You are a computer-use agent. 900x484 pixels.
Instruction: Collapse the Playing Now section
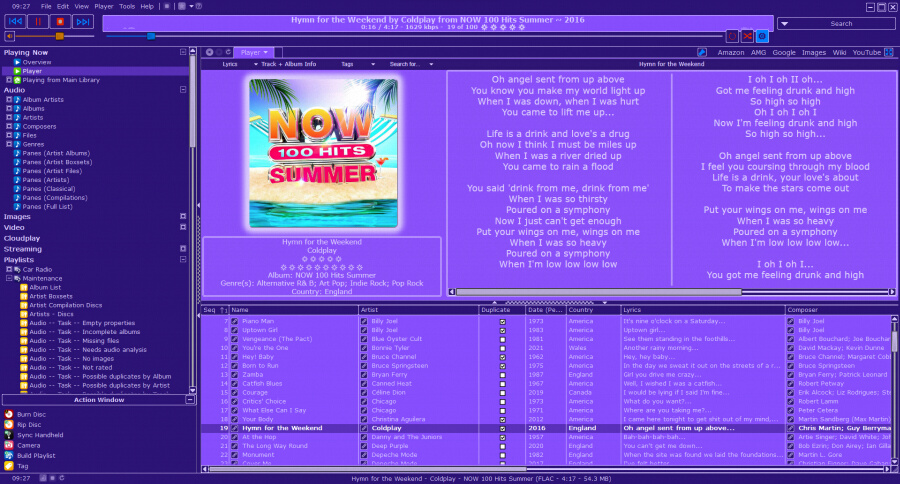point(183,52)
